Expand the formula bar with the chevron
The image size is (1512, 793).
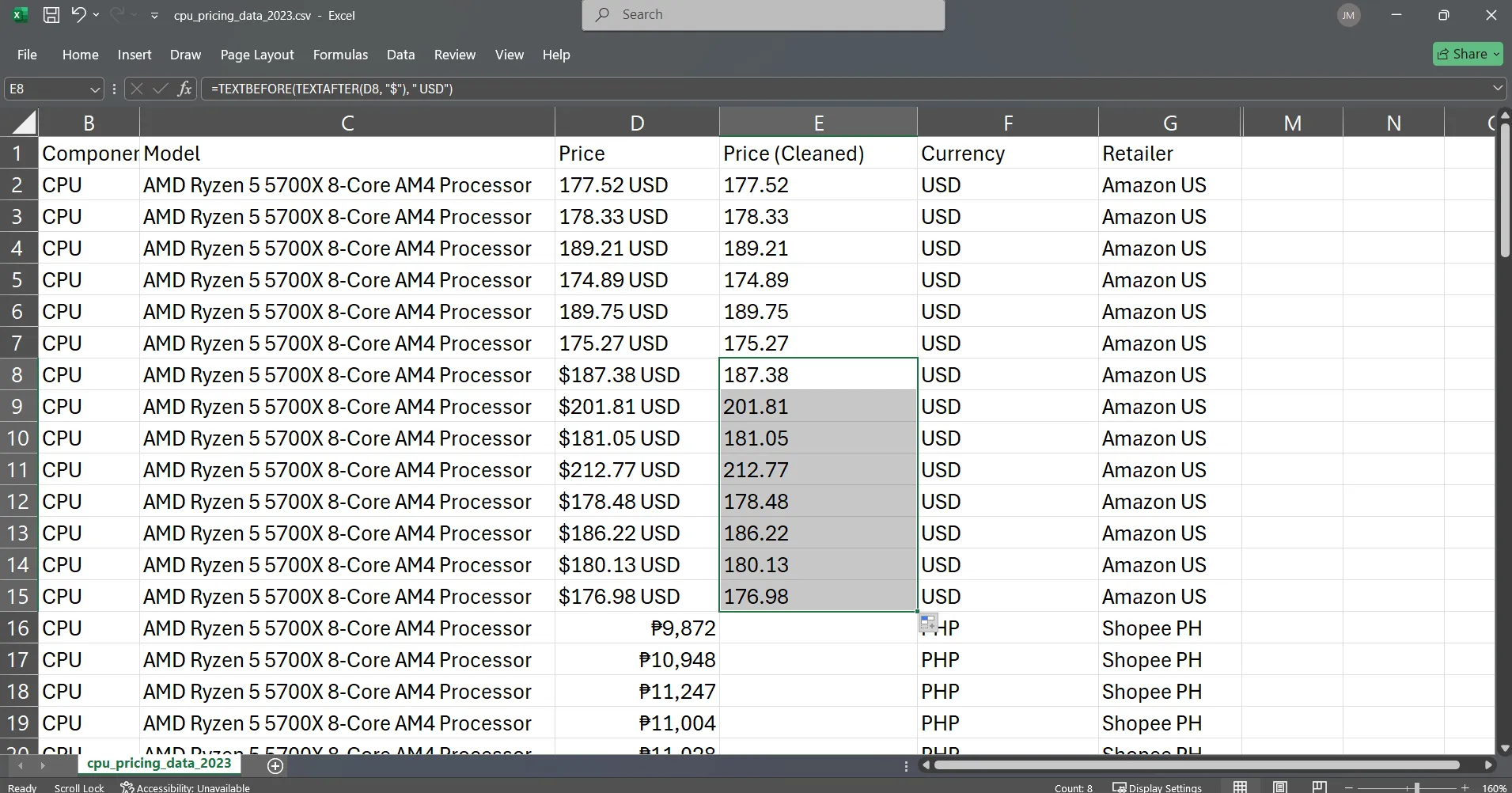pyautogui.click(x=1497, y=88)
